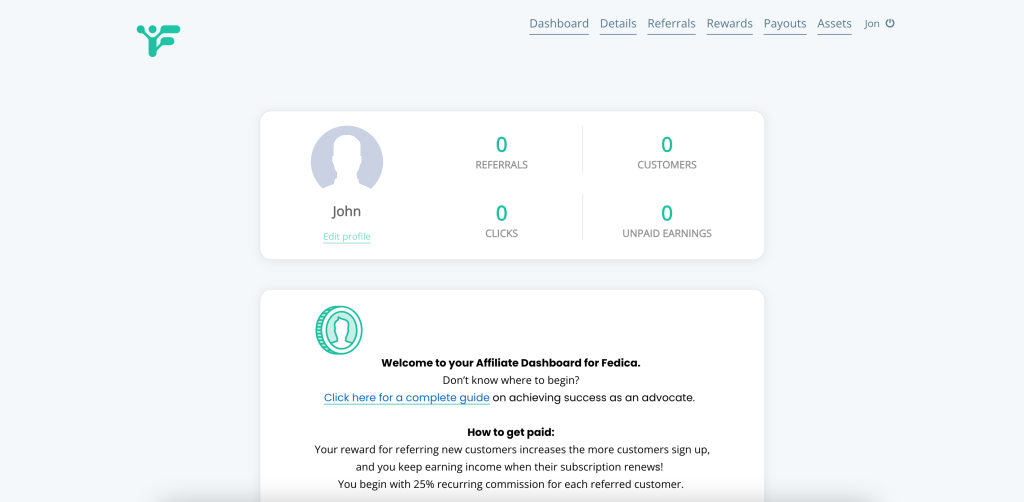Click the 'How to get paid' heading
Image resolution: width=1024 pixels, height=502 pixels.
[511, 432]
